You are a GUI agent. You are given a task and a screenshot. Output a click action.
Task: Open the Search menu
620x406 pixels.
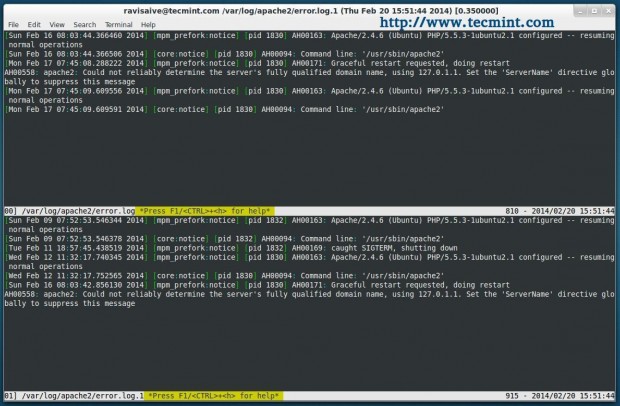pyautogui.click(x=85, y=25)
